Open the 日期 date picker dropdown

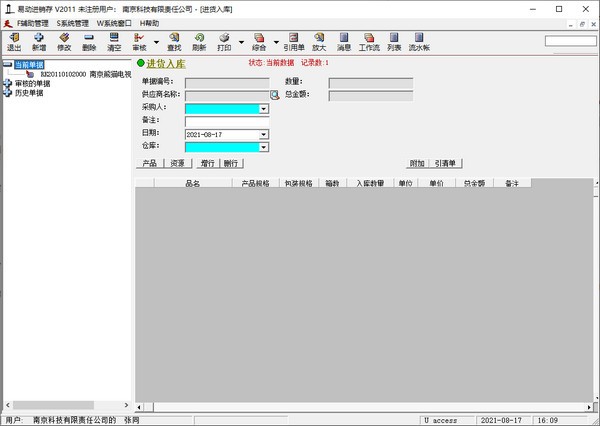(x=264, y=133)
